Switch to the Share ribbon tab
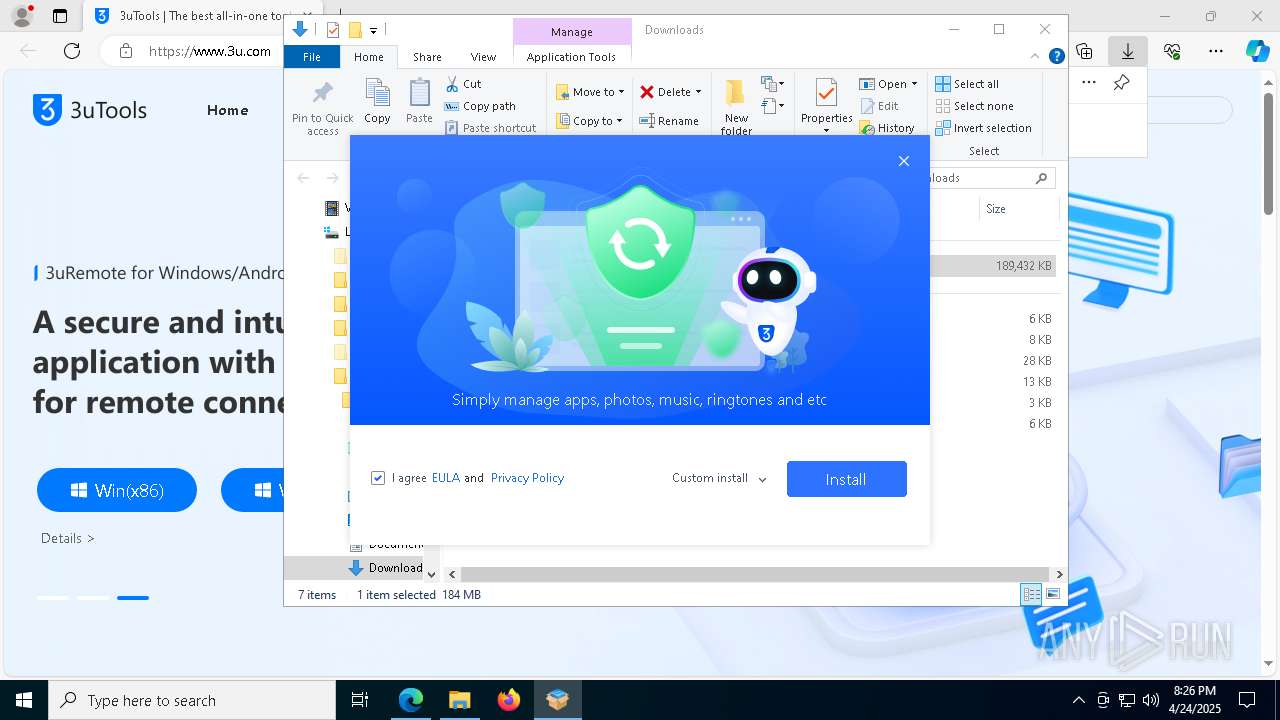This screenshot has width=1280, height=720. coord(427,57)
